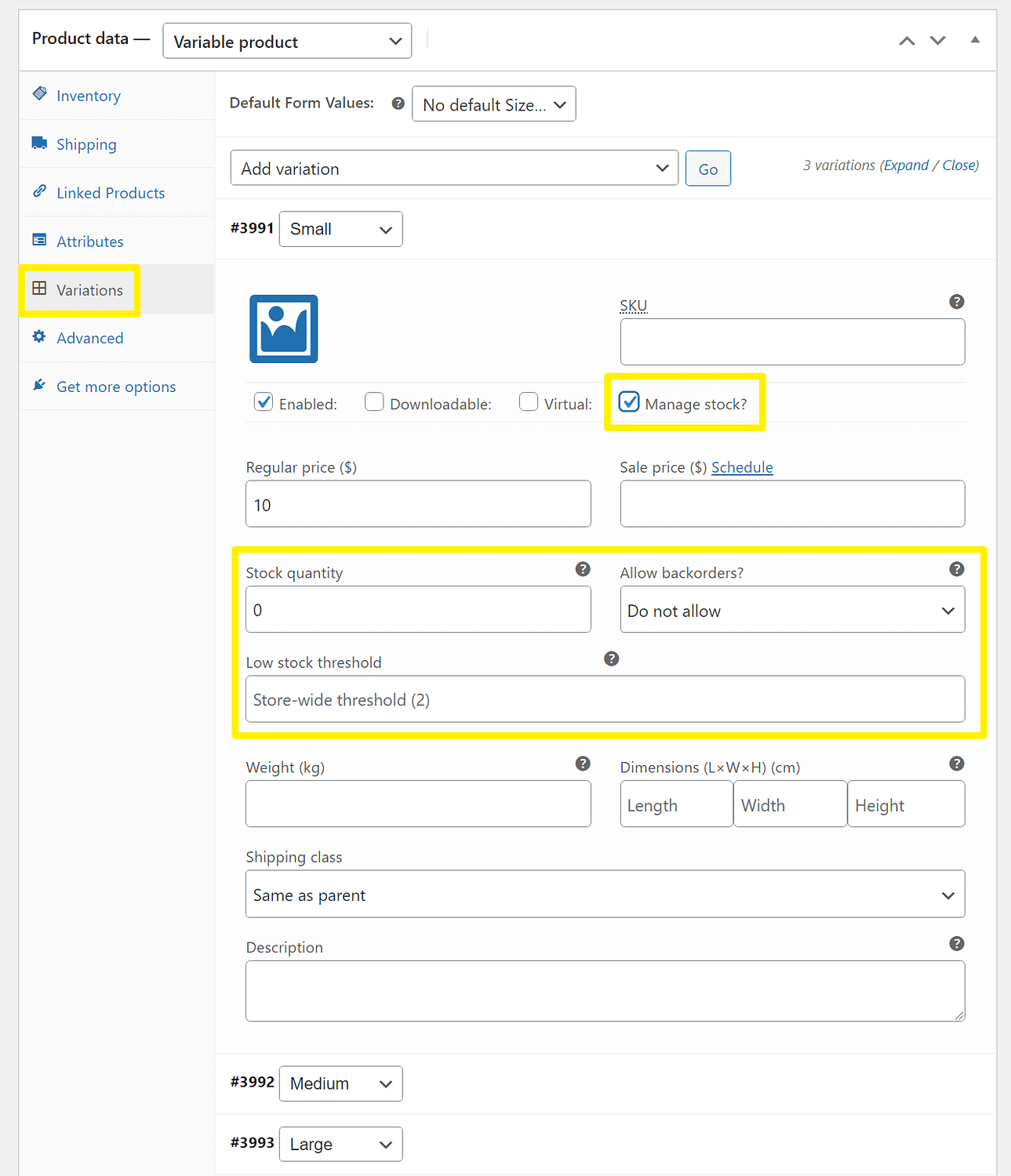The width and height of the screenshot is (1011, 1176).
Task: Open Get more options tab
Action: 117,387
